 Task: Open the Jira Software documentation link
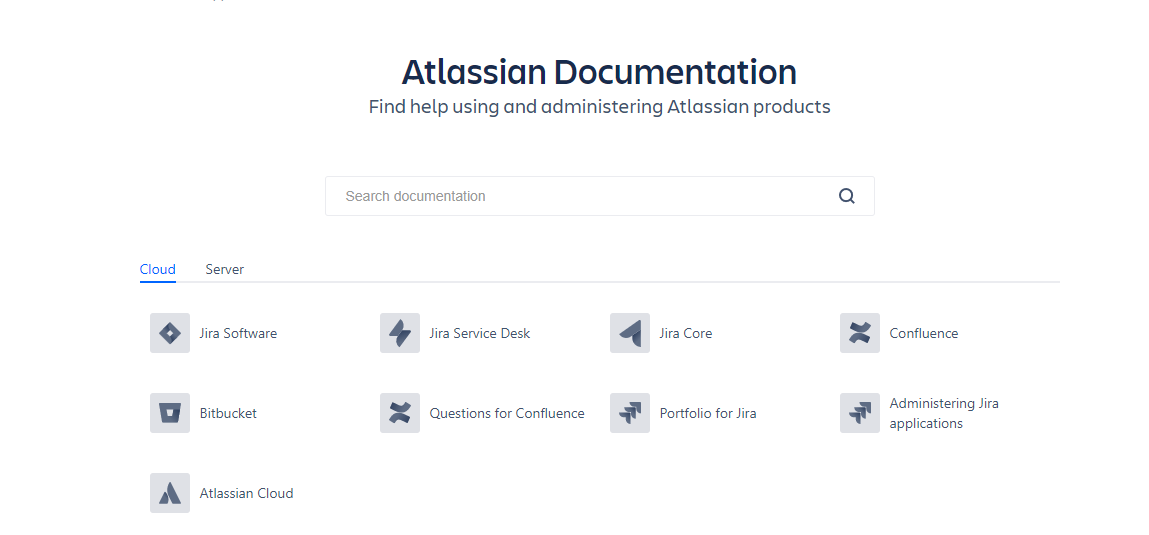point(238,333)
